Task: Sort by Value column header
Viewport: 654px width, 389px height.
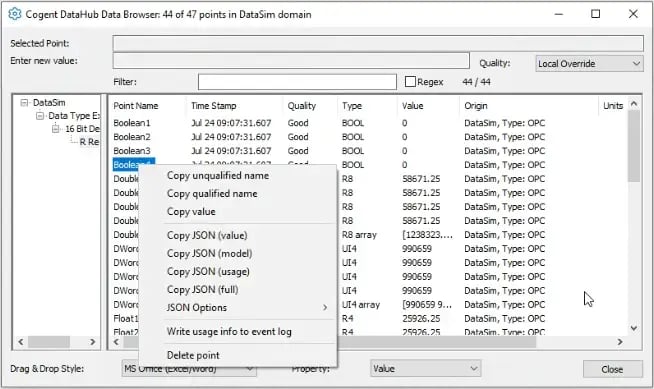Action: click(x=413, y=106)
